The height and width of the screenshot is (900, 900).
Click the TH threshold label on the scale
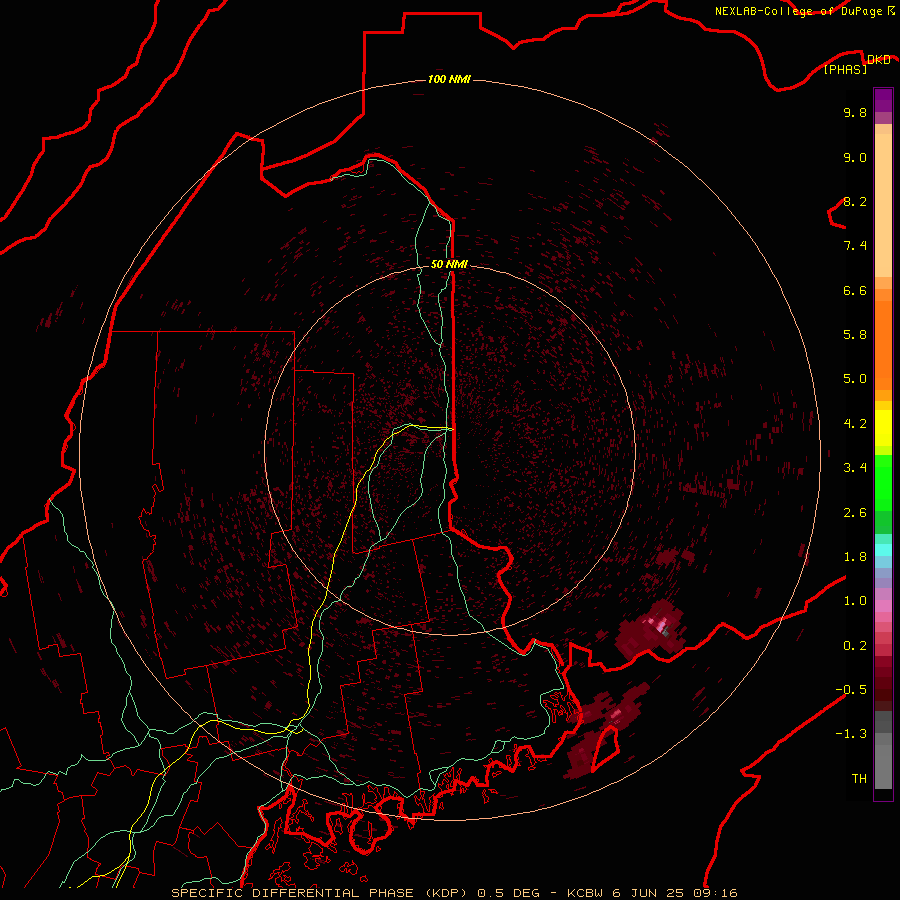[859, 778]
